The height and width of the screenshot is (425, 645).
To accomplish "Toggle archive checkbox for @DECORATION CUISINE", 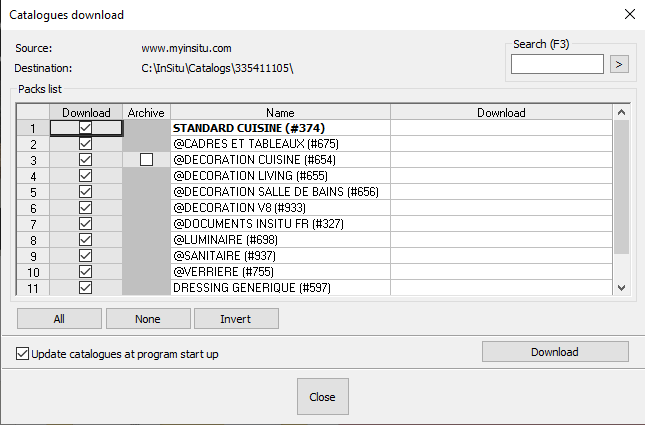I will pyautogui.click(x=147, y=160).
